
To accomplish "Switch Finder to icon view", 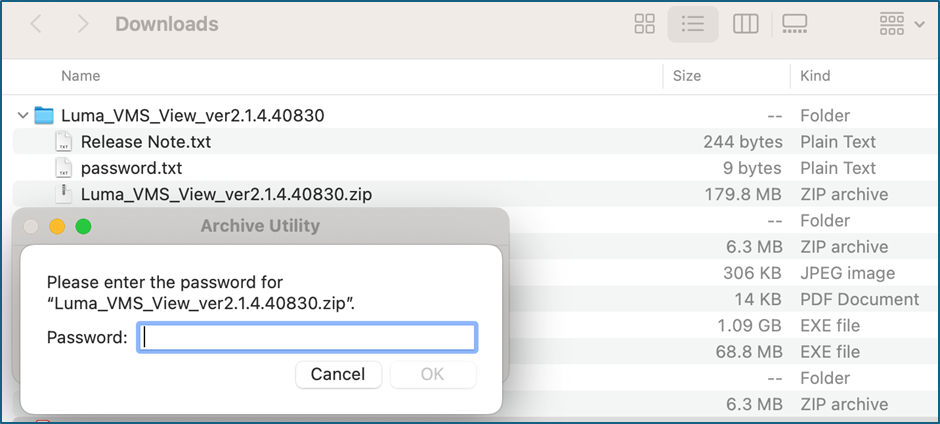I will (644, 24).
